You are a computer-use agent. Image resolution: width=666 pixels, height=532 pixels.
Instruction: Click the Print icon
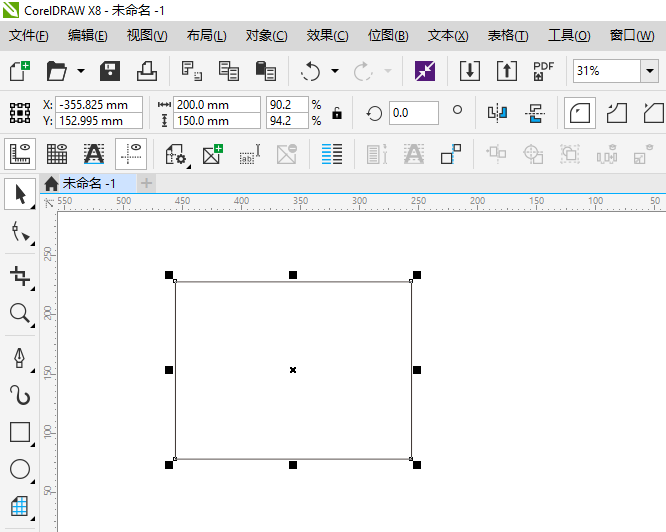147,71
